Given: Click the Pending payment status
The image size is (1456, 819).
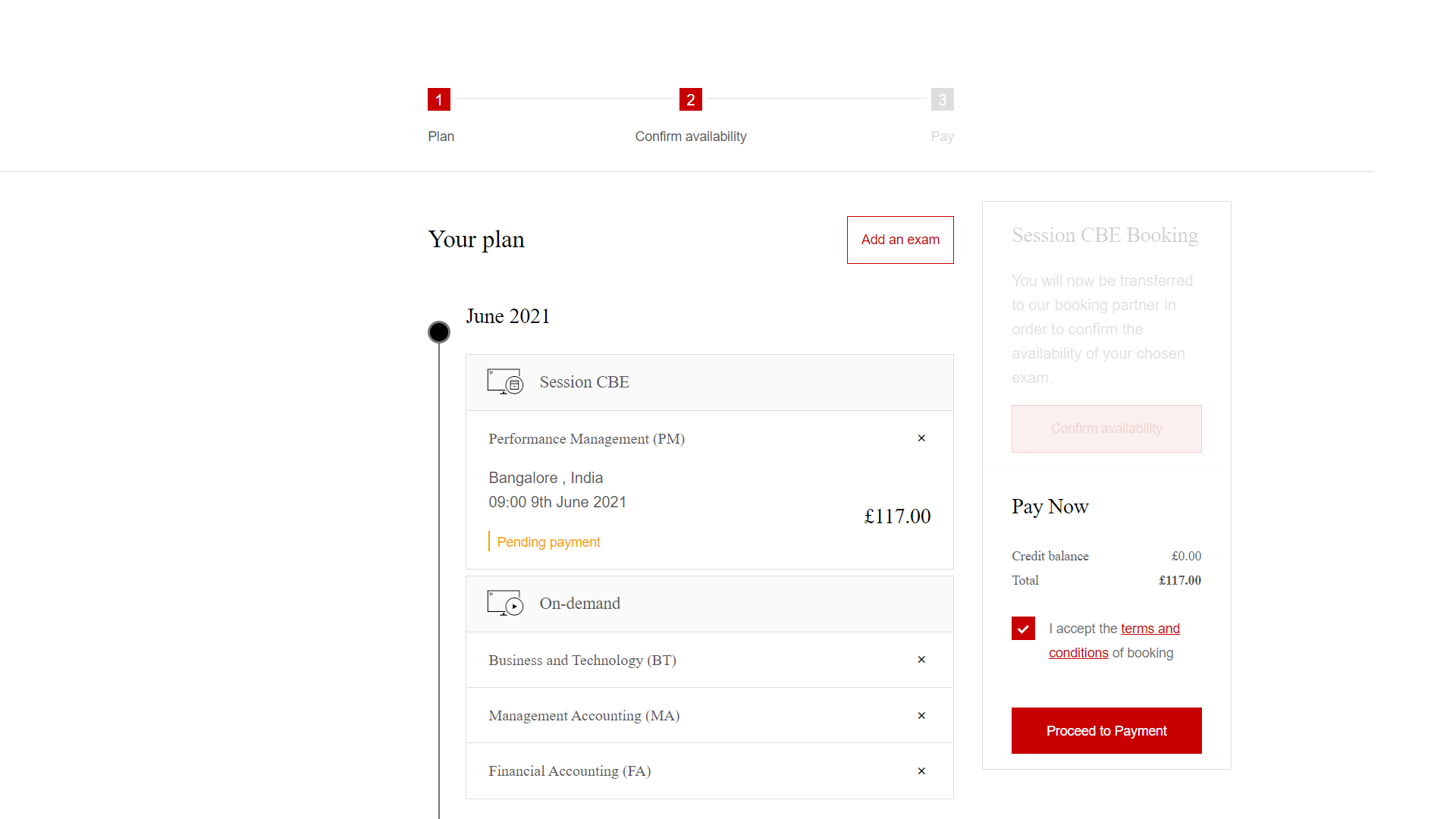Looking at the screenshot, I should 548,542.
